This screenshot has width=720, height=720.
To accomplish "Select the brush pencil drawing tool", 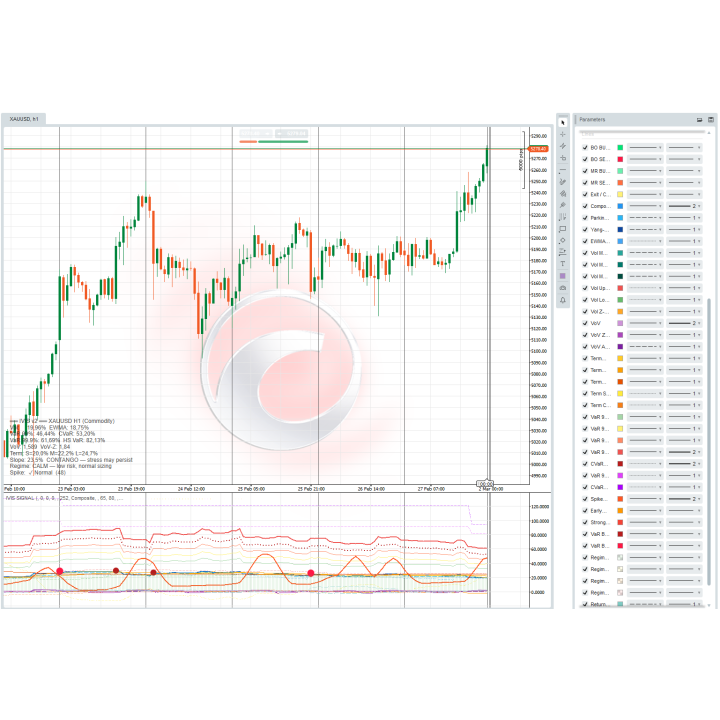I will 562,182.
